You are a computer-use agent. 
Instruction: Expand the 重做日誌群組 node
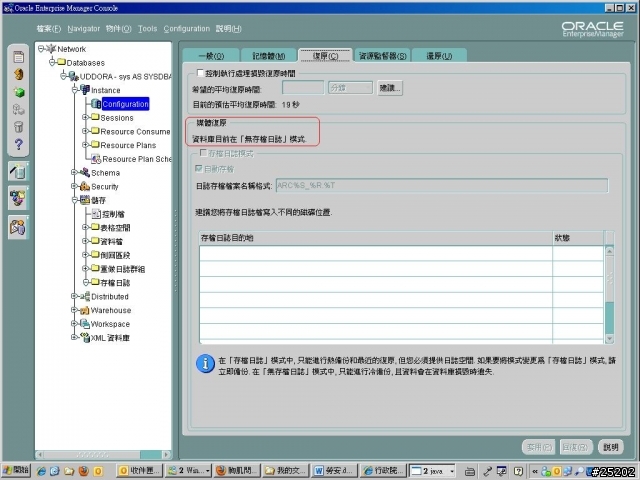tap(85, 269)
